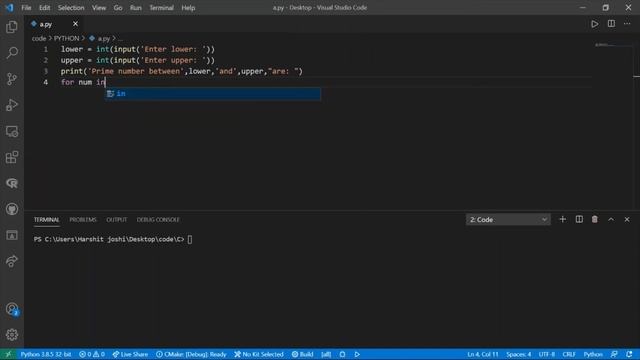Open the '2: Code' terminal dropdown

(x=508, y=220)
